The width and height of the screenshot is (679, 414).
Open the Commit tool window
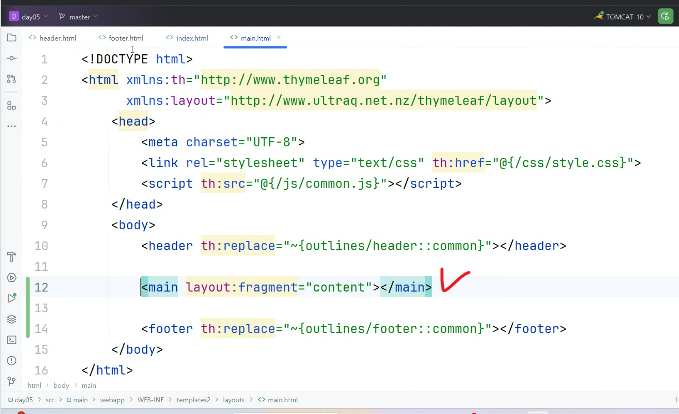12,58
